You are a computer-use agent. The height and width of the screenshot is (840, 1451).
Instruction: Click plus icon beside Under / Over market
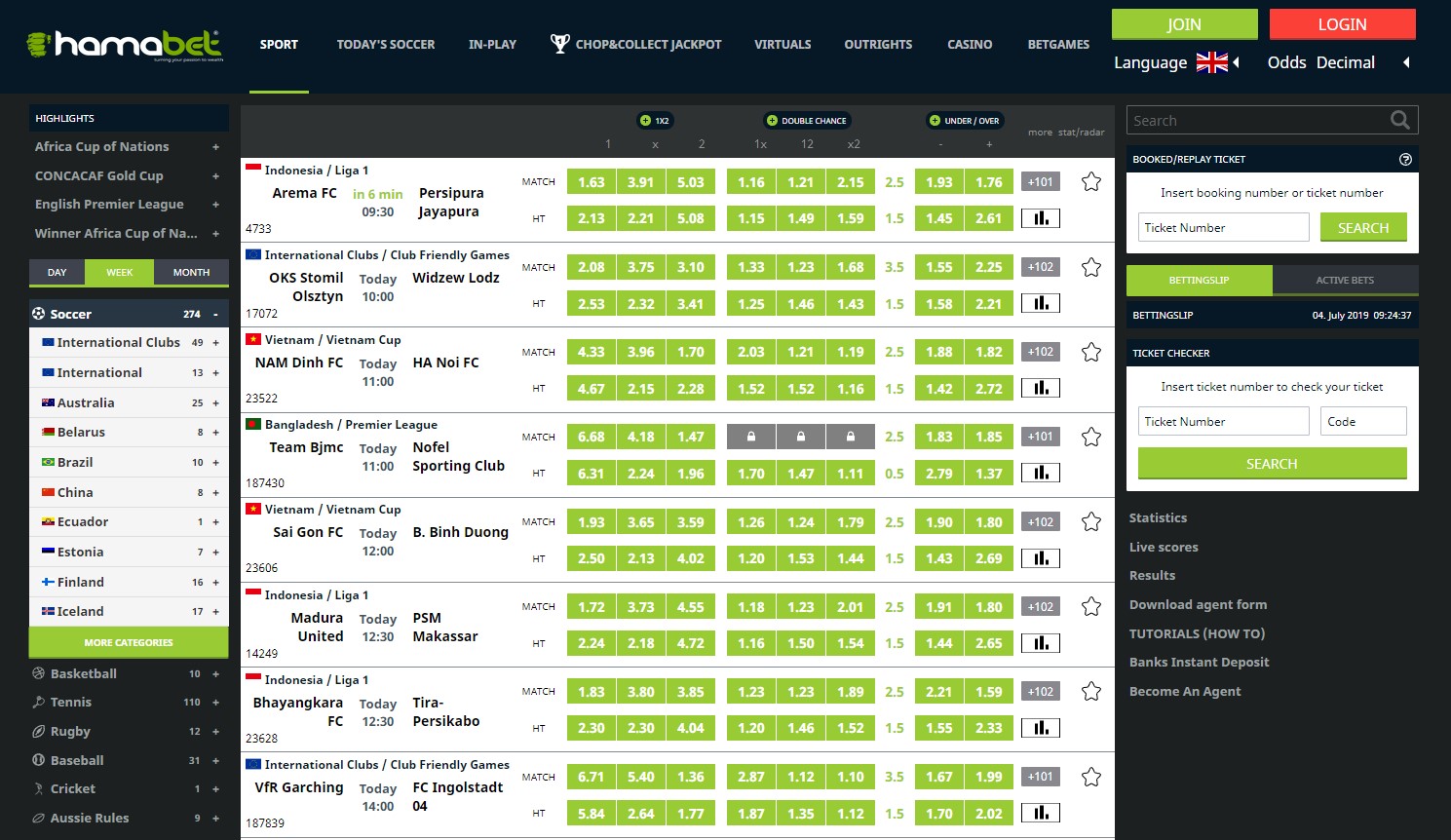(x=935, y=121)
